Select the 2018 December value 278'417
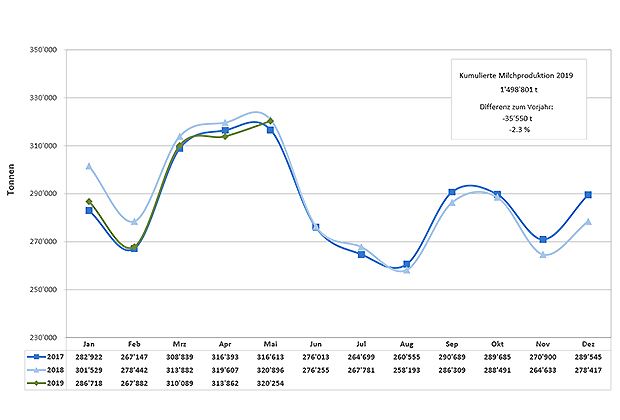This screenshot has width=620, height=420. pos(588,368)
